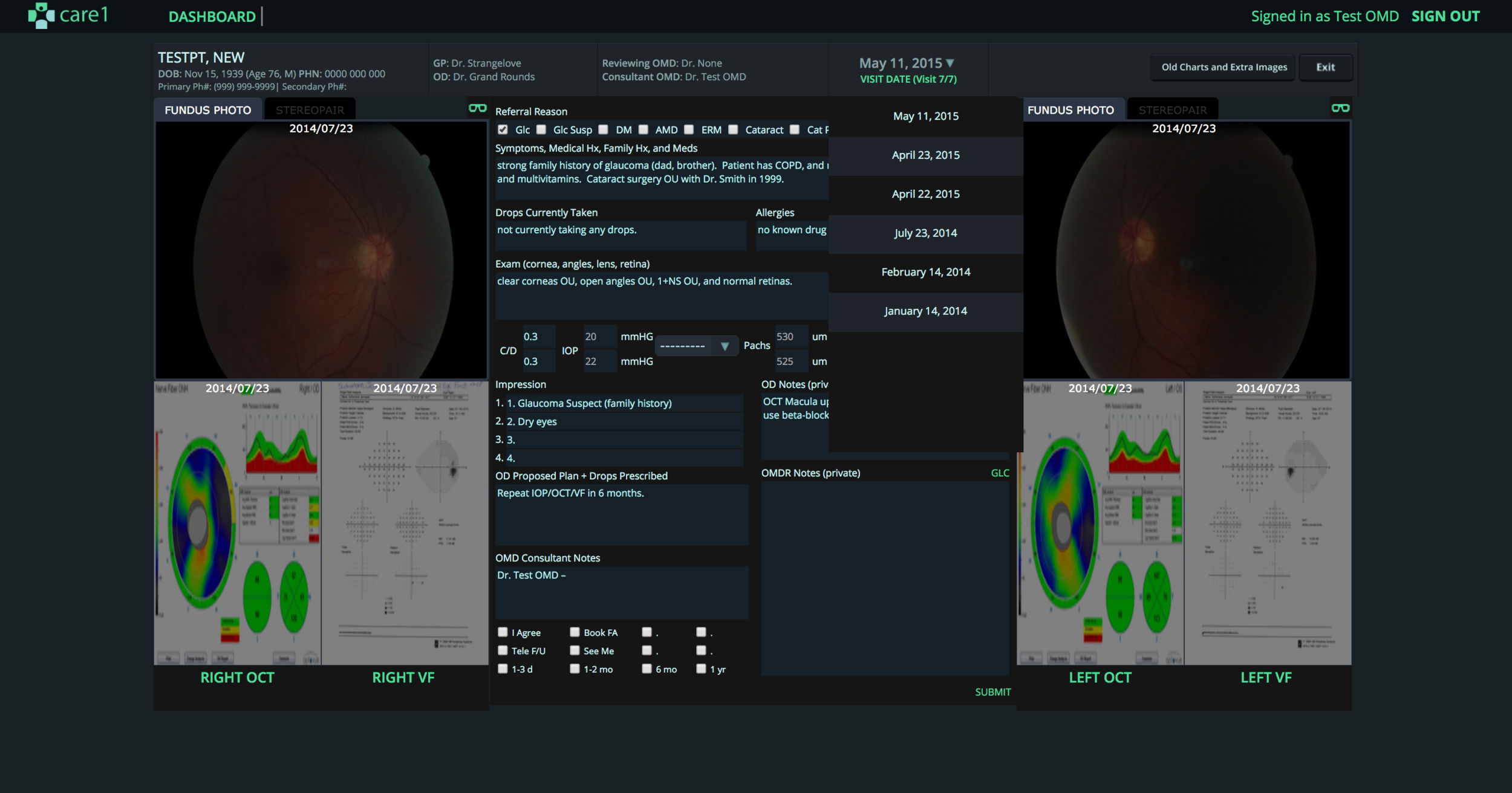Tick the See Me checkbox
Image resolution: width=1512 pixels, height=793 pixels.
pos(575,650)
